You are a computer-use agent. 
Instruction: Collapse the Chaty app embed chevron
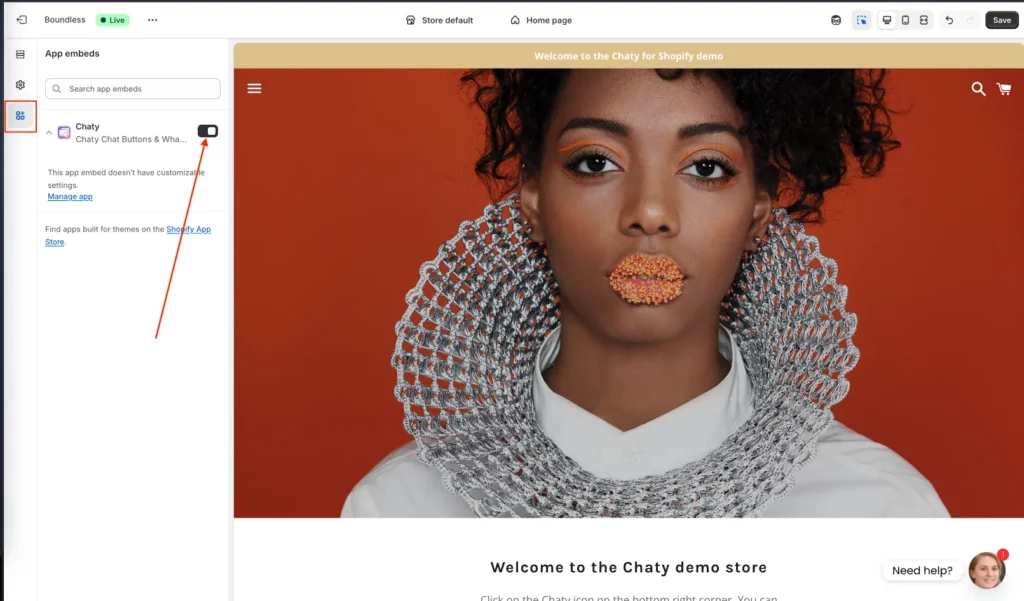(49, 133)
